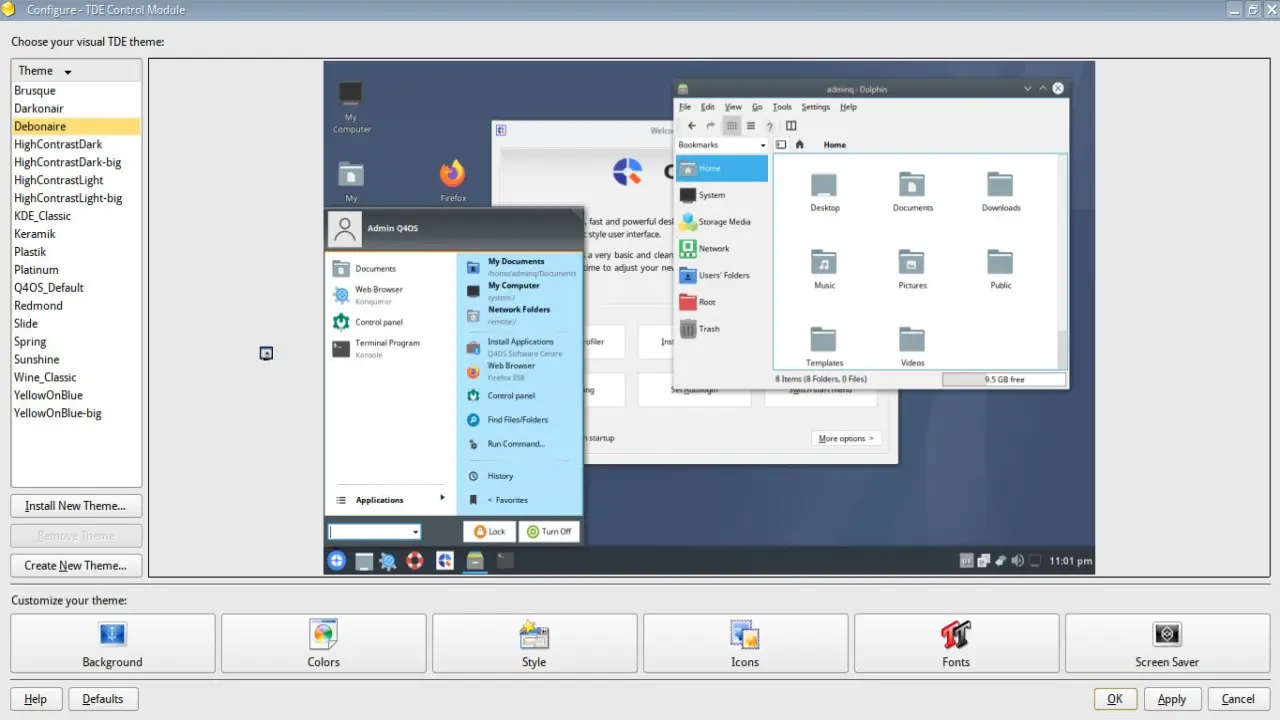Click the Debonaire theme preview image
This screenshot has height=720, width=1280.
(709, 317)
